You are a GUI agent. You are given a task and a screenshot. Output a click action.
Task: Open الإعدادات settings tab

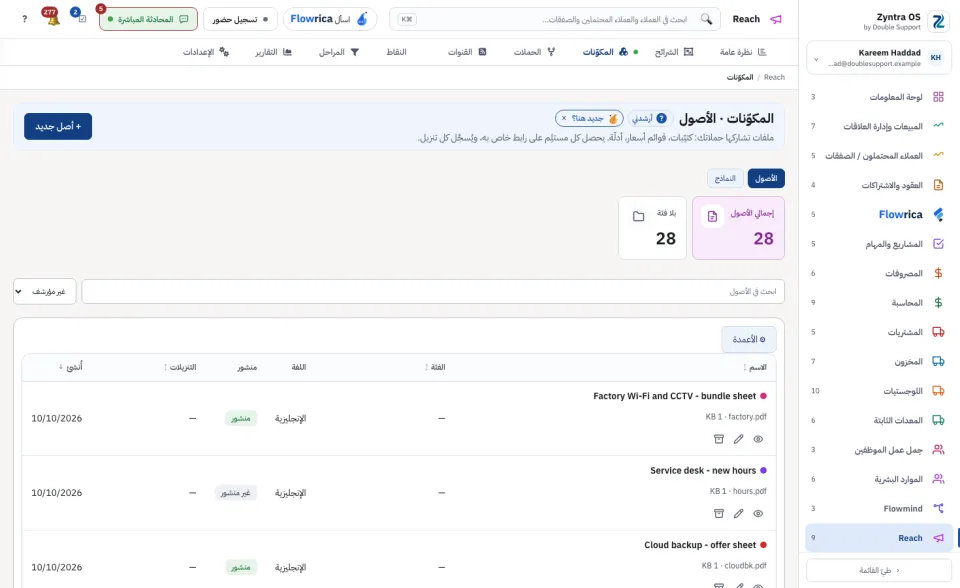click(x=206, y=52)
